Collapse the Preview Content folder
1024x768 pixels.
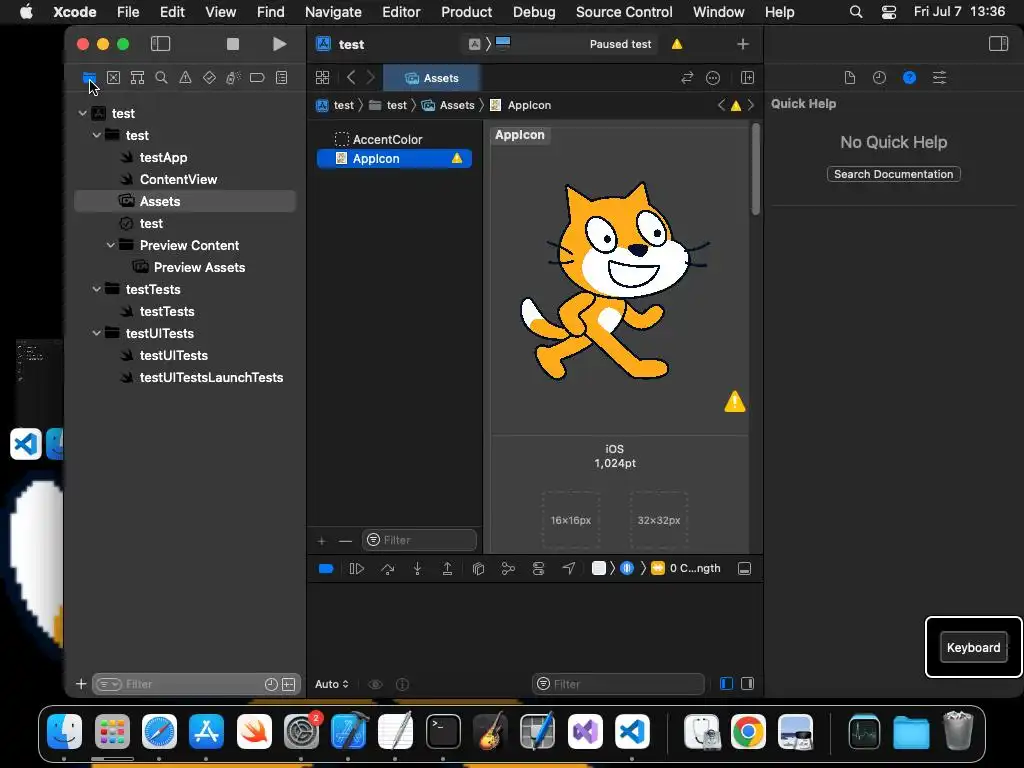pos(111,245)
